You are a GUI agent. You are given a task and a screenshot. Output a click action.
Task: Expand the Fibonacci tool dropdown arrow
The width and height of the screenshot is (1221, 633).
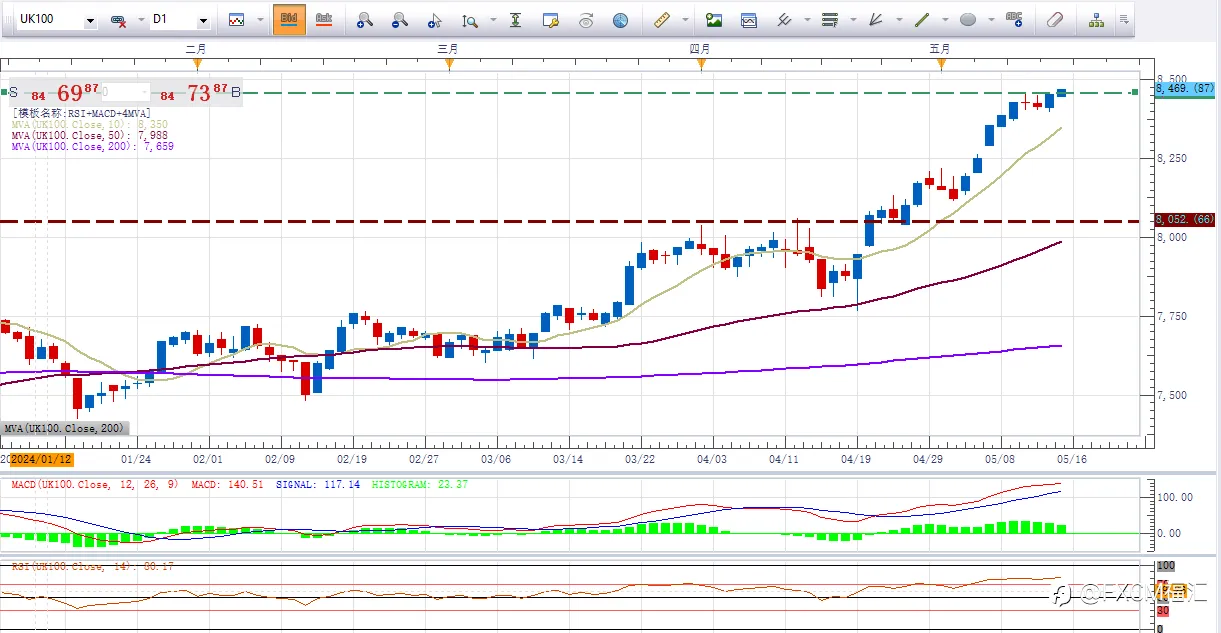tap(853, 21)
